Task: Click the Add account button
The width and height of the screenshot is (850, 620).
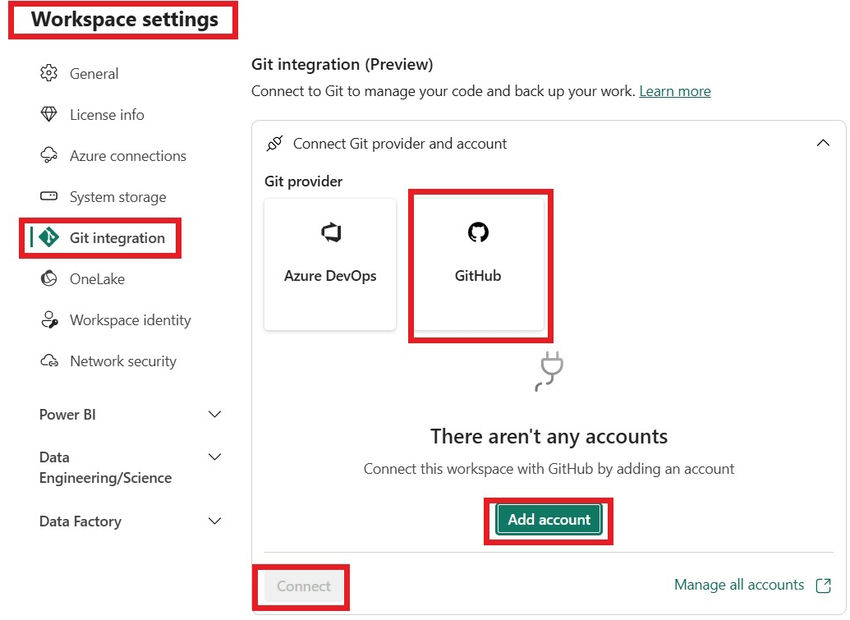Action: coord(549,520)
